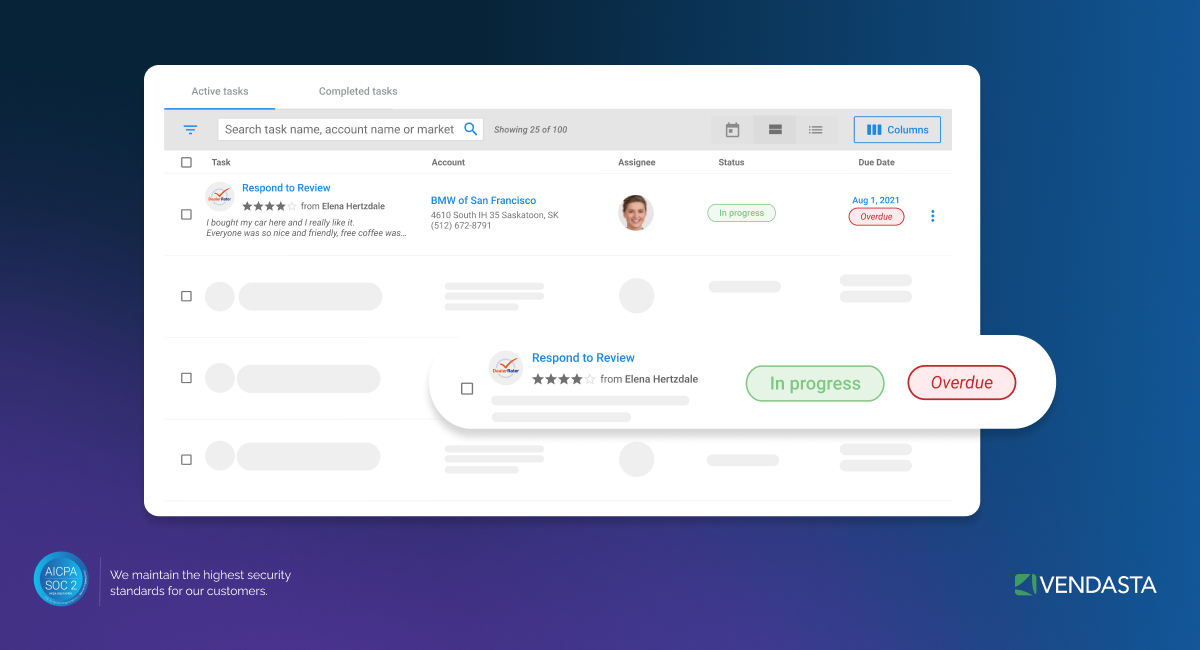Switch to the Completed tasks tab
Image resolution: width=1200 pixels, height=650 pixels.
click(358, 91)
